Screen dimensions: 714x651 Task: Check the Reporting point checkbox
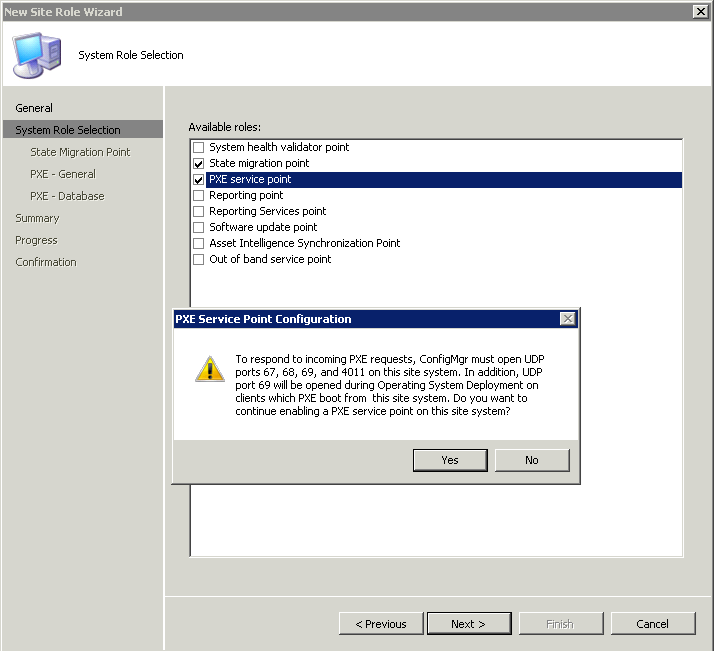click(199, 195)
